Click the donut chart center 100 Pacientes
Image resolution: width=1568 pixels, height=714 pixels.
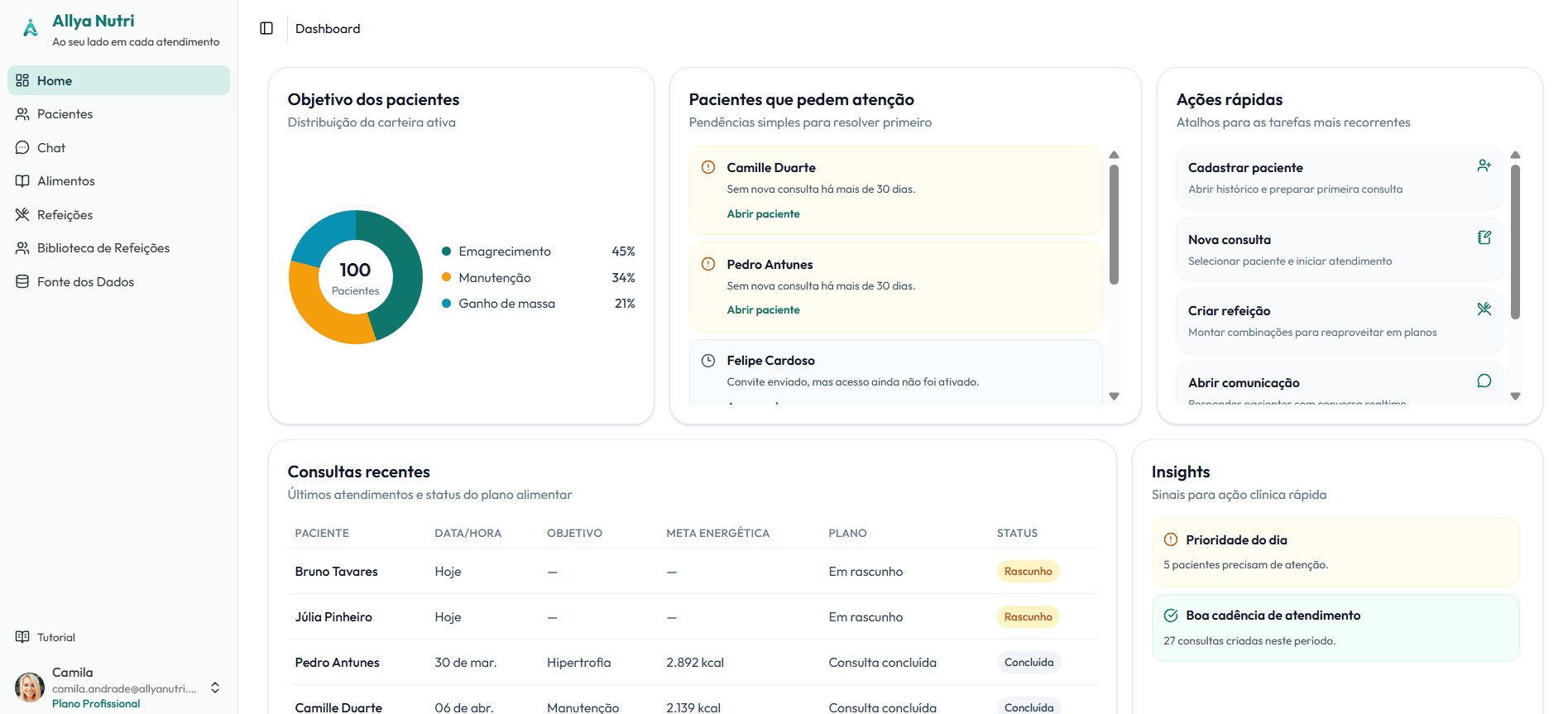tap(355, 277)
